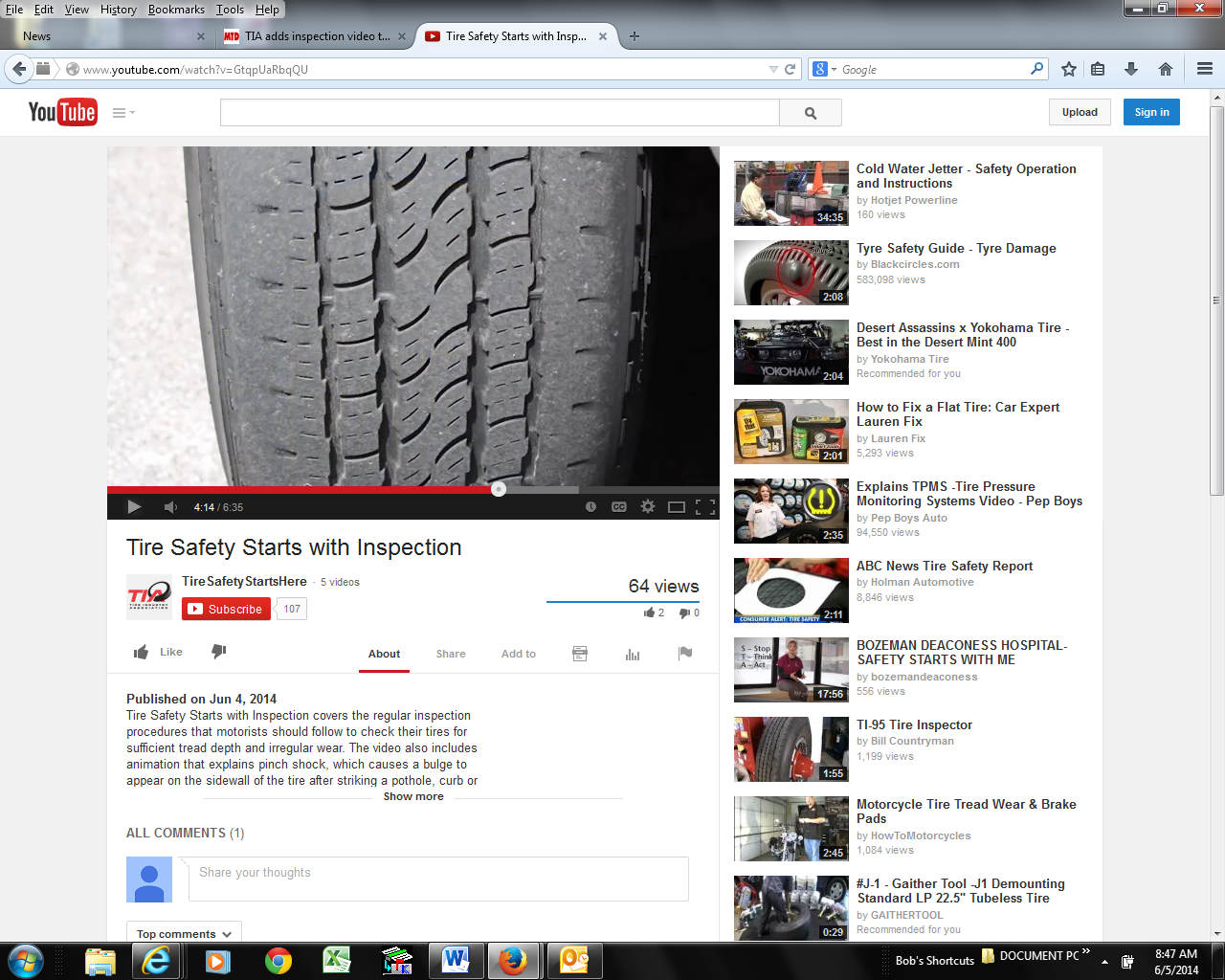Enter fullscreen playback
The height and width of the screenshot is (980, 1225).
708,507
